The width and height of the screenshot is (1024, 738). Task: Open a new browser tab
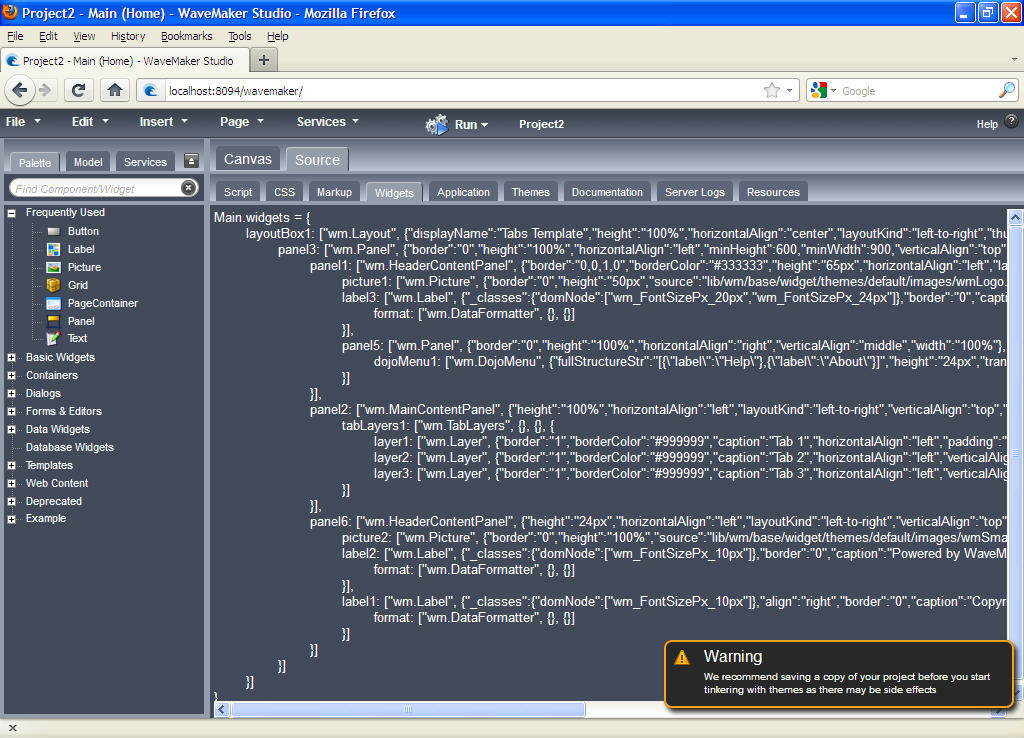tap(264, 60)
